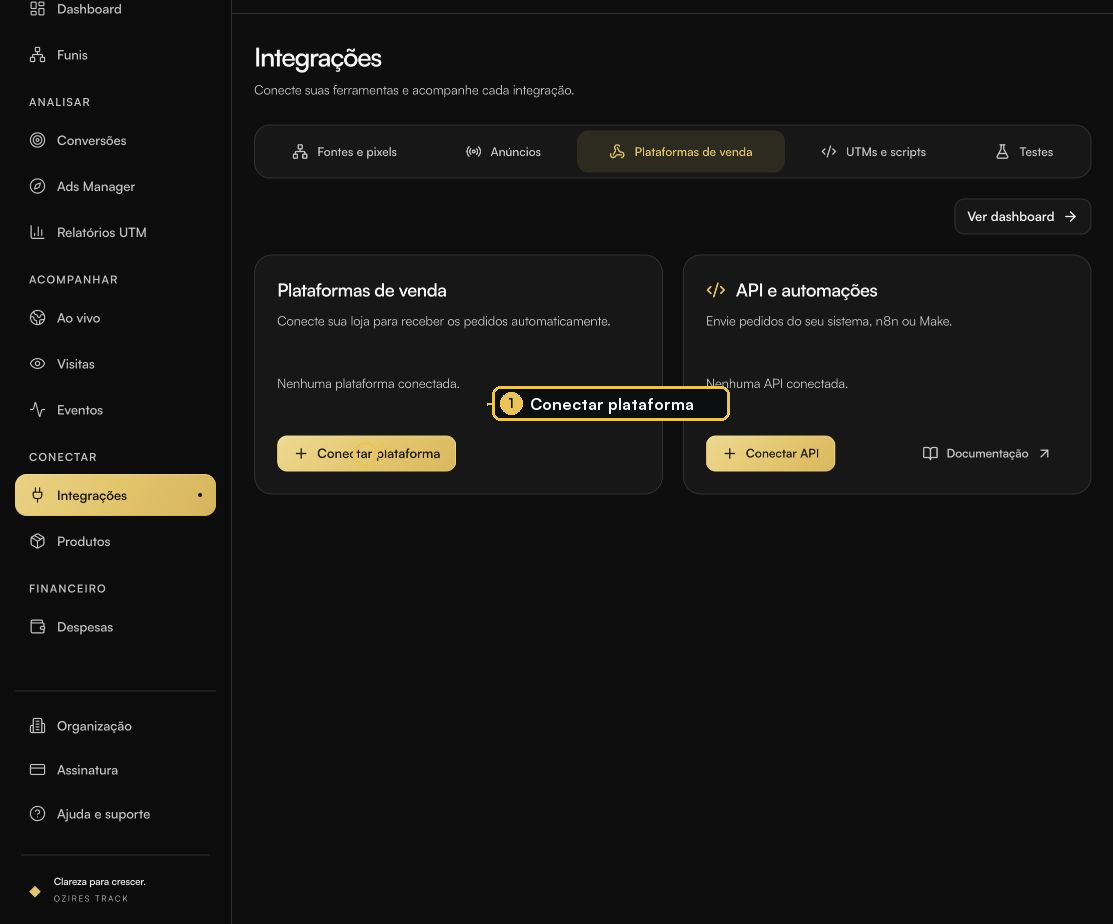The height and width of the screenshot is (924, 1113).
Task: Click 'Clareza para crescer.' footer text
Action: pos(99,881)
